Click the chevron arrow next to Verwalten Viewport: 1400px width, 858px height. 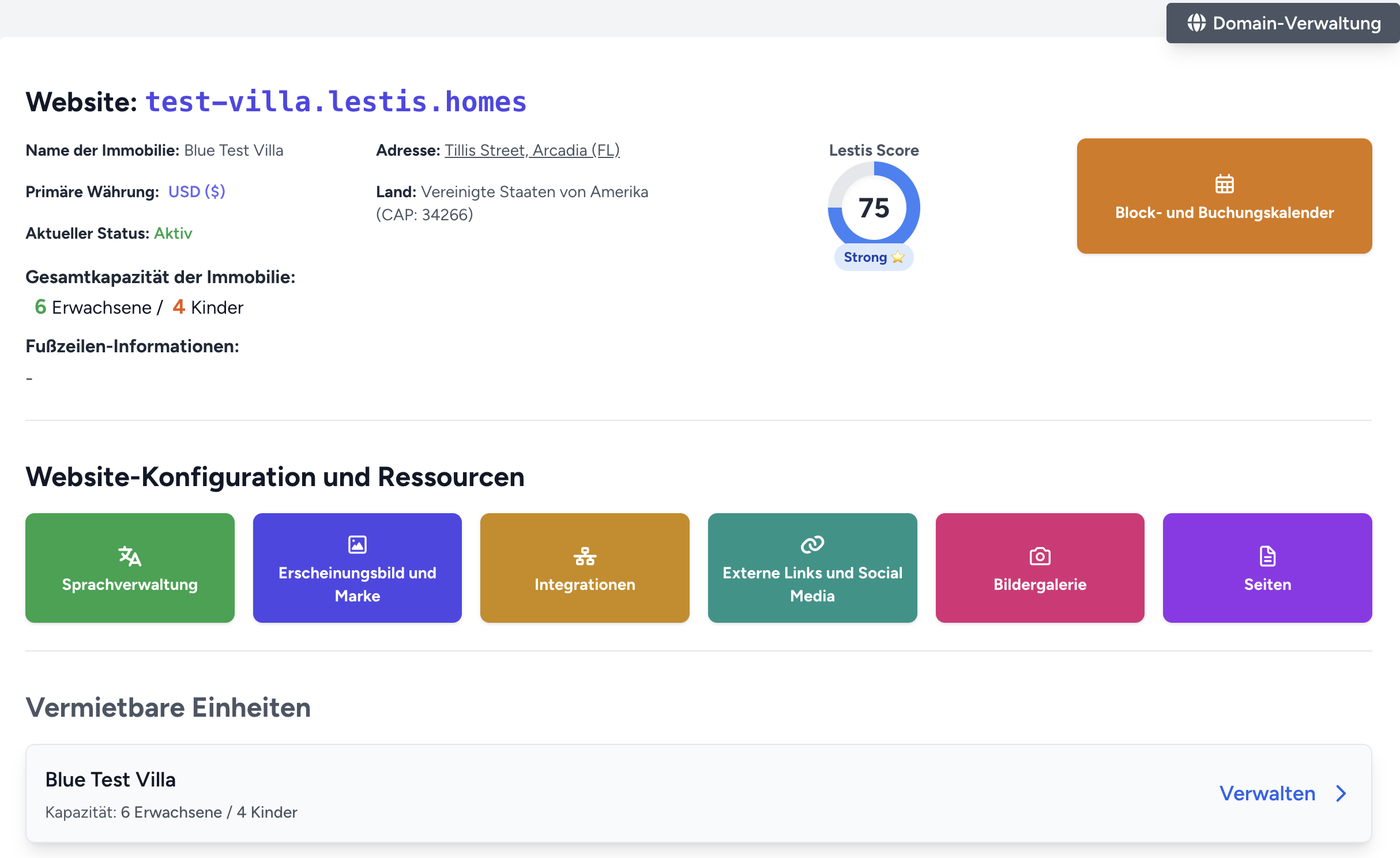click(x=1341, y=793)
